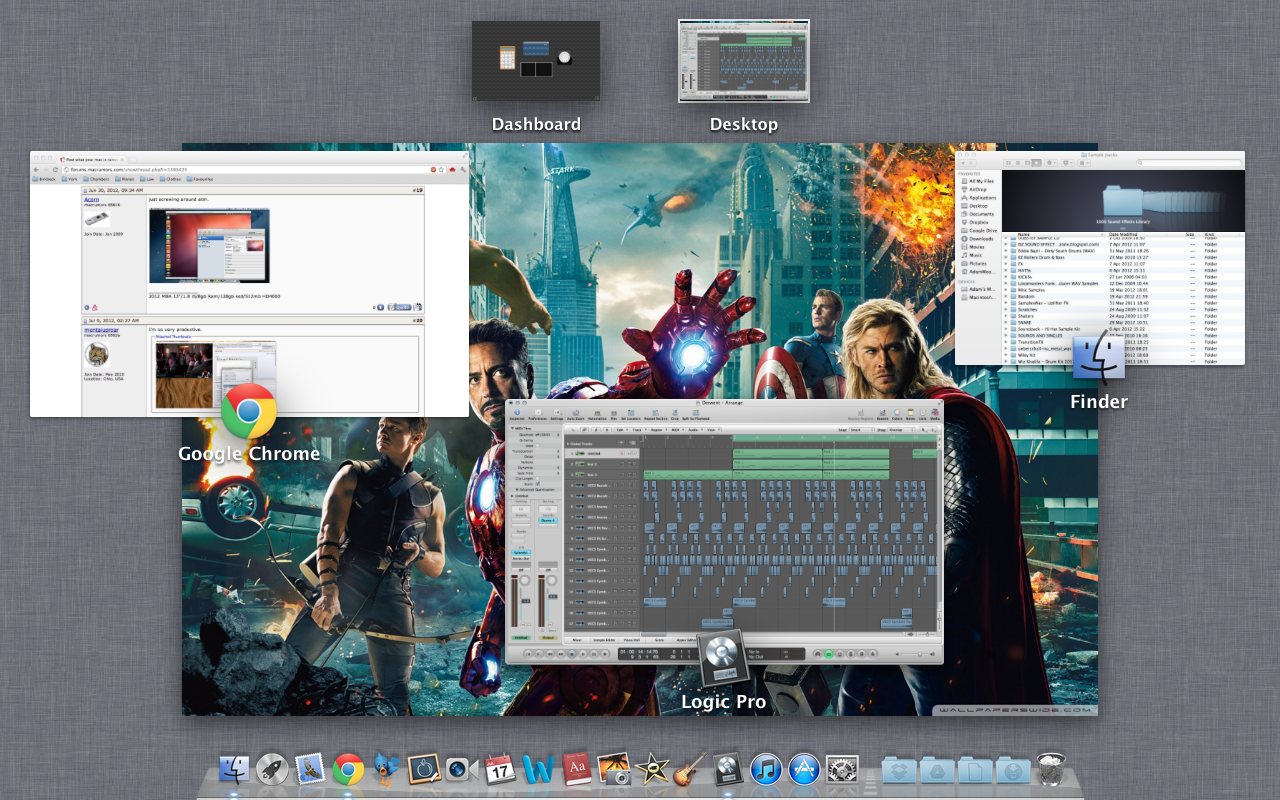Open Dictionary Aa book icon in Dock

click(577, 769)
